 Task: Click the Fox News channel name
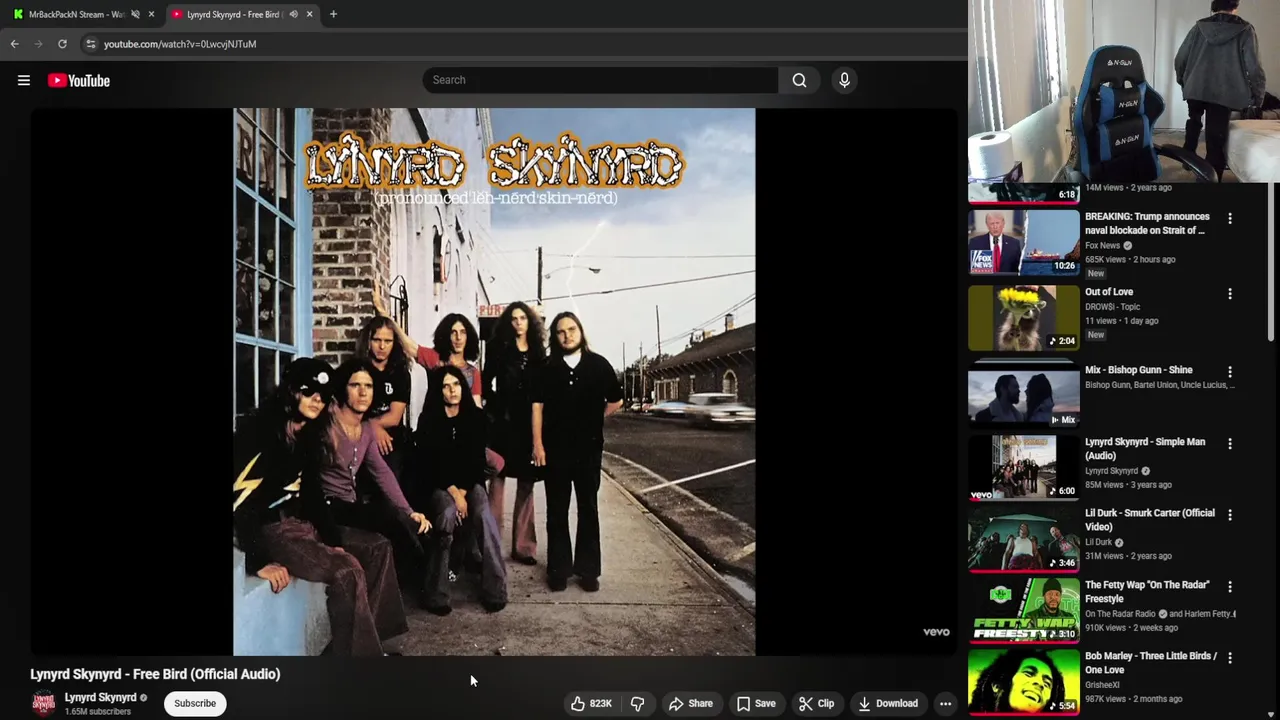1103,246
